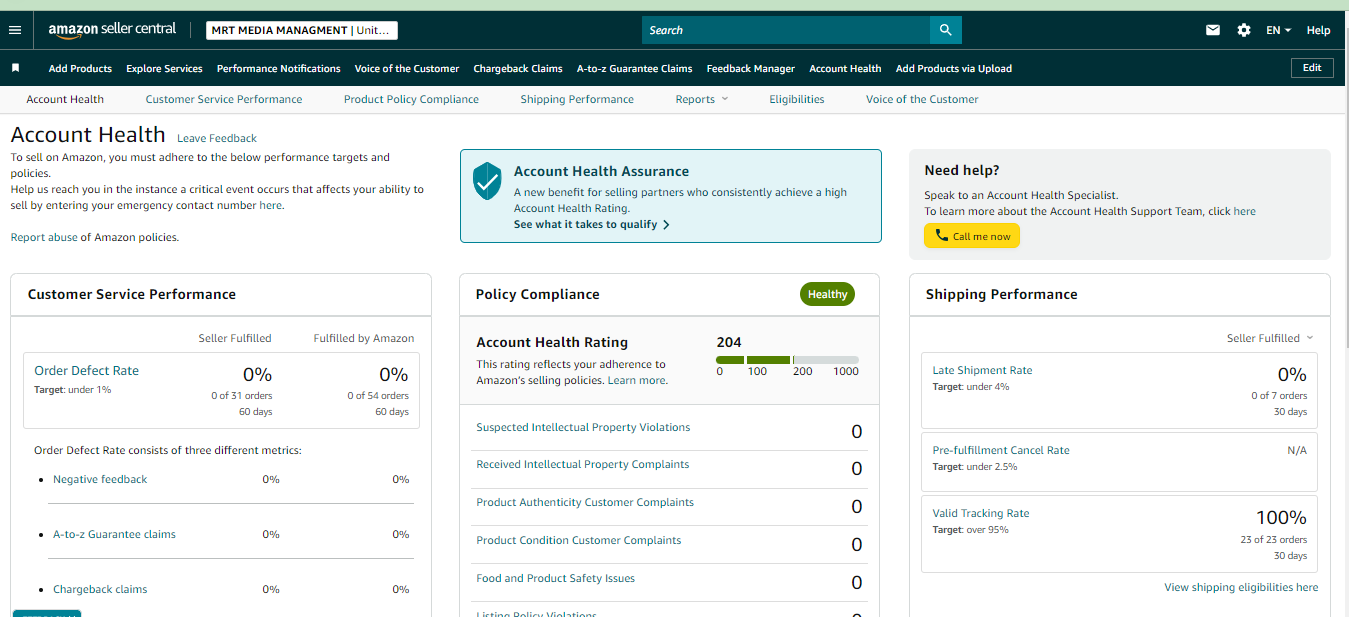Open Chargeback Claims bookmark
Image resolution: width=1349 pixels, height=617 pixels.
518,68
